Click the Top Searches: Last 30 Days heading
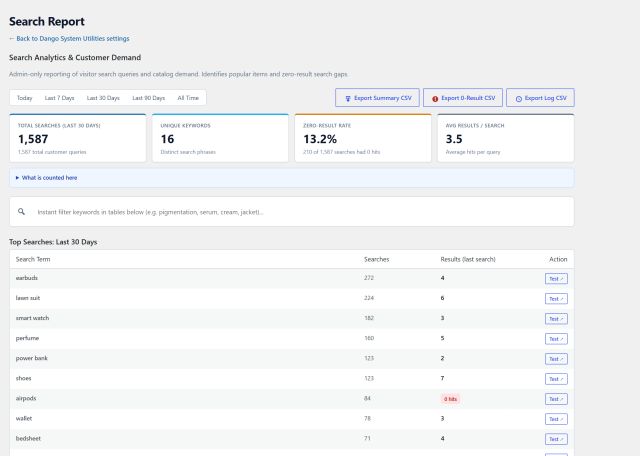Viewport: 640px width, 456px height. (53, 242)
